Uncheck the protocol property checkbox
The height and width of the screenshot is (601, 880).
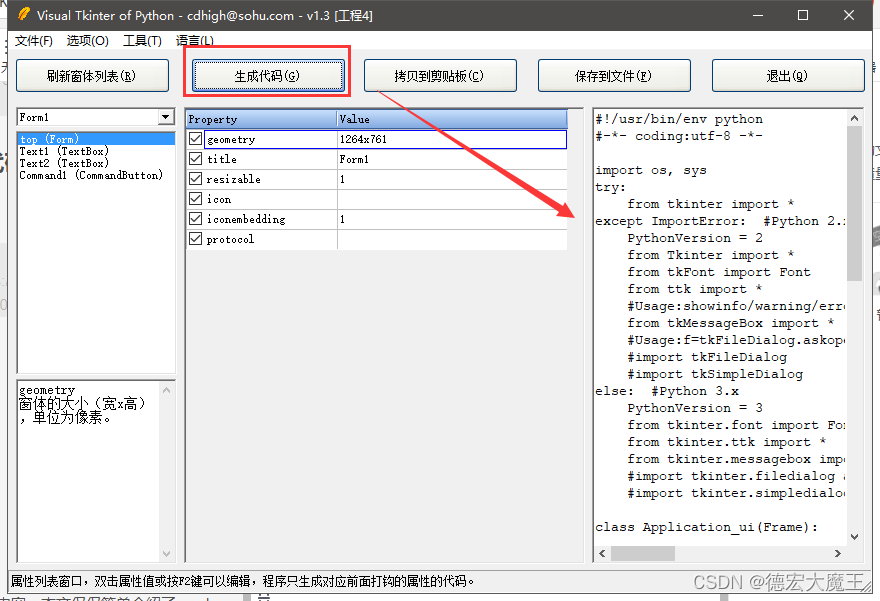click(195, 238)
